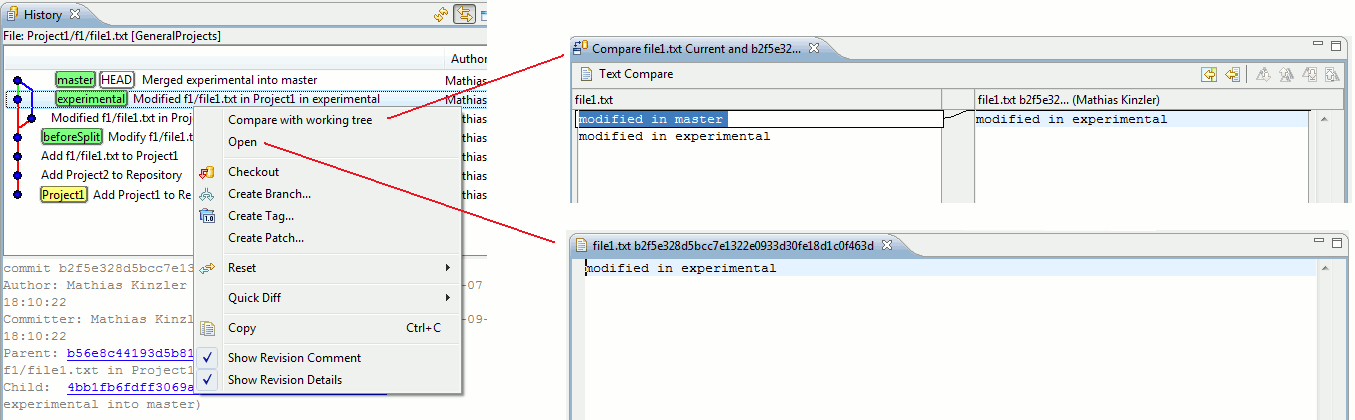This screenshot has width=1355, height=420.
Task: Select Compare with working tree
Action: pos(299,120)
